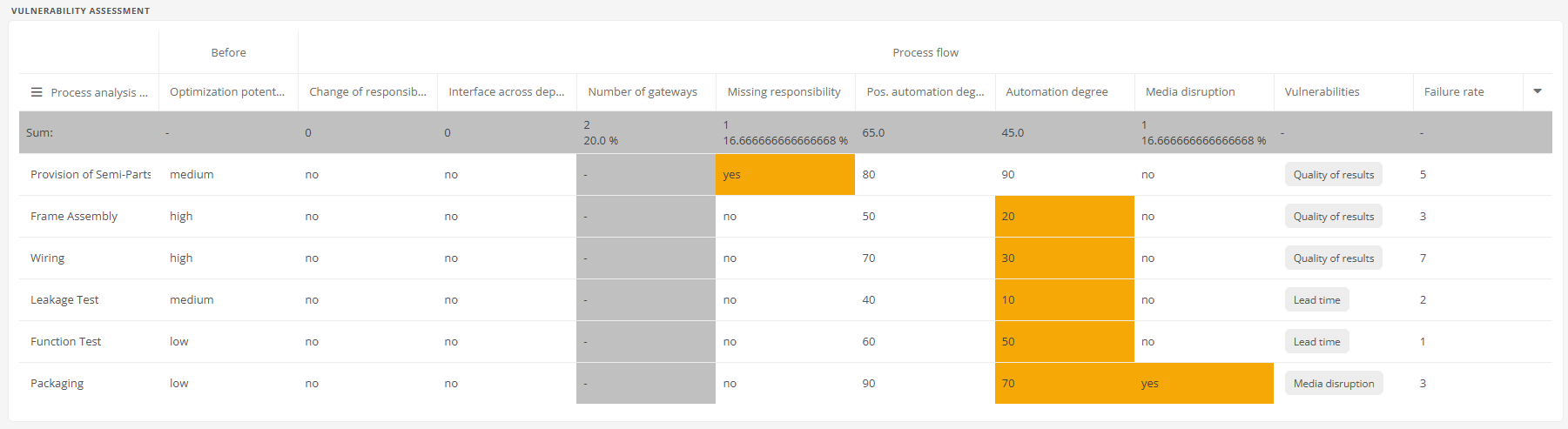
Task: Click the Process flow group header
Action: [x=925, y=52]
